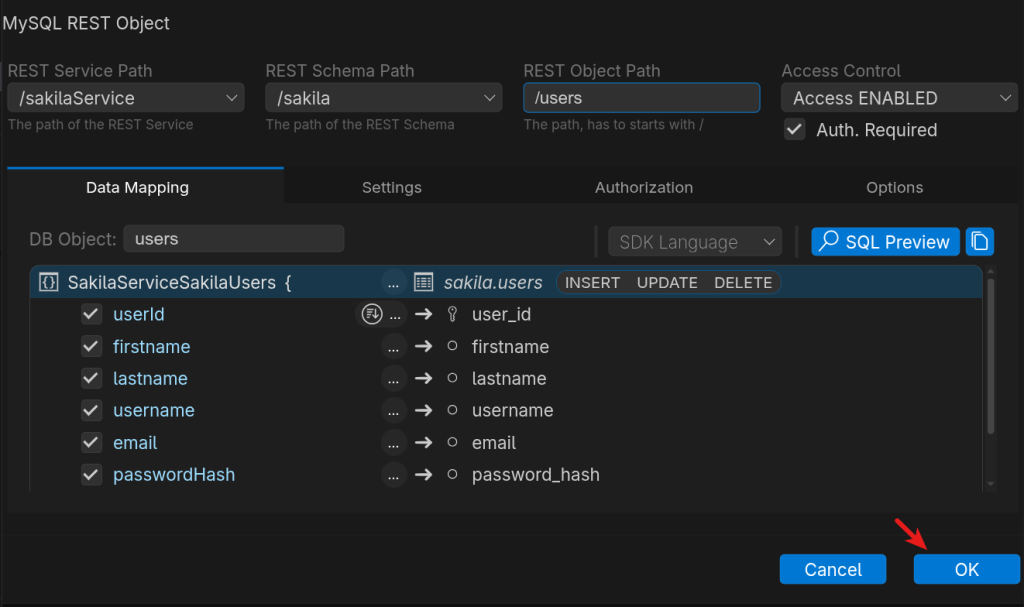Open the REST Service Path dropdown

pyautogui.click(x=125, y=98)
